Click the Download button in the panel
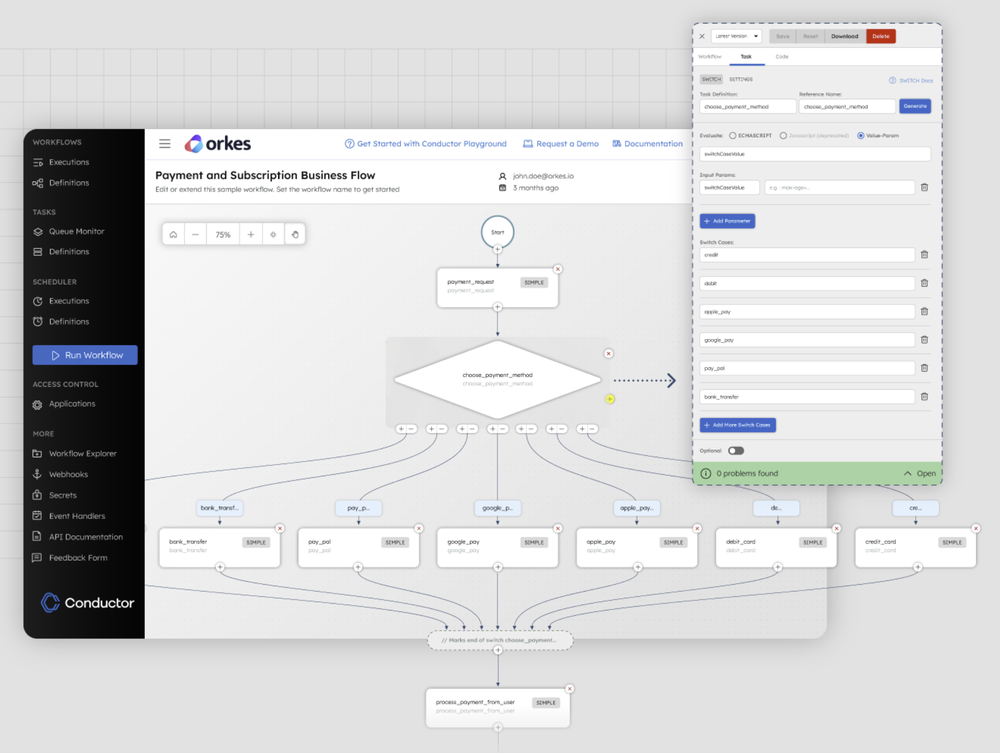Viewport: 1000px width, 753px height. point(844,36)
